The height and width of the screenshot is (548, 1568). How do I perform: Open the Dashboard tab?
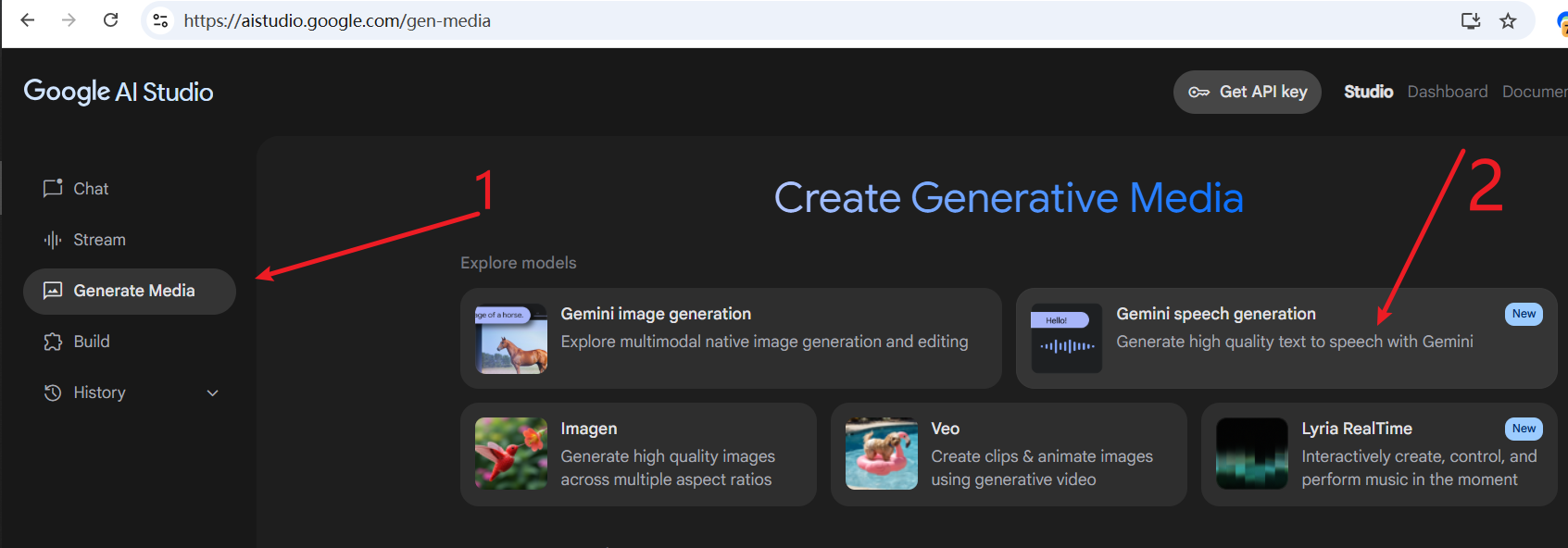[1448, 92]
